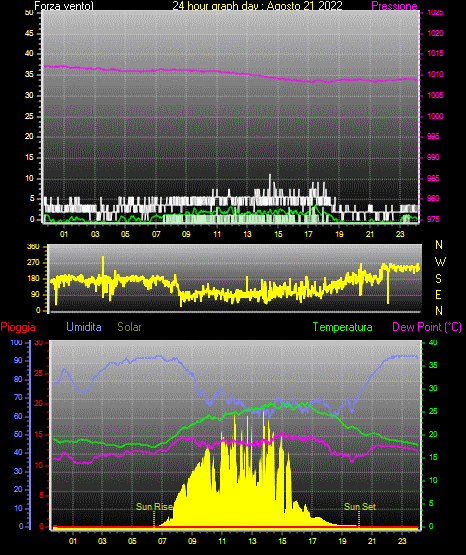Click the 'Sun Set' marker label
466x555 pixels.
pos(360,507)
